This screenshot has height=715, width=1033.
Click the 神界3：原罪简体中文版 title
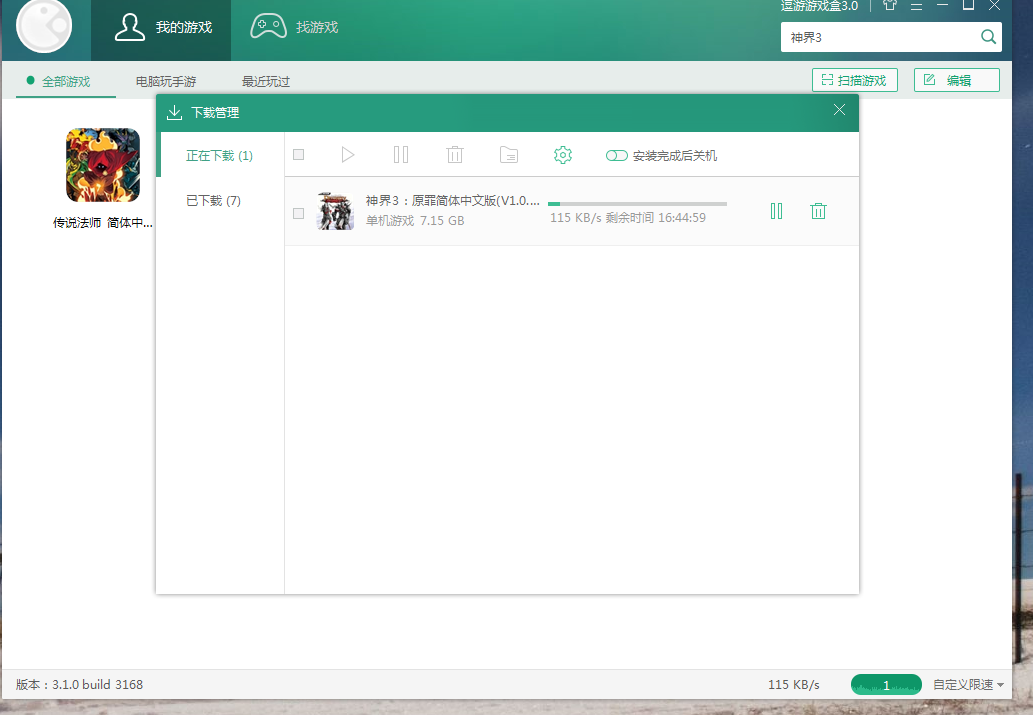[453, 201]
